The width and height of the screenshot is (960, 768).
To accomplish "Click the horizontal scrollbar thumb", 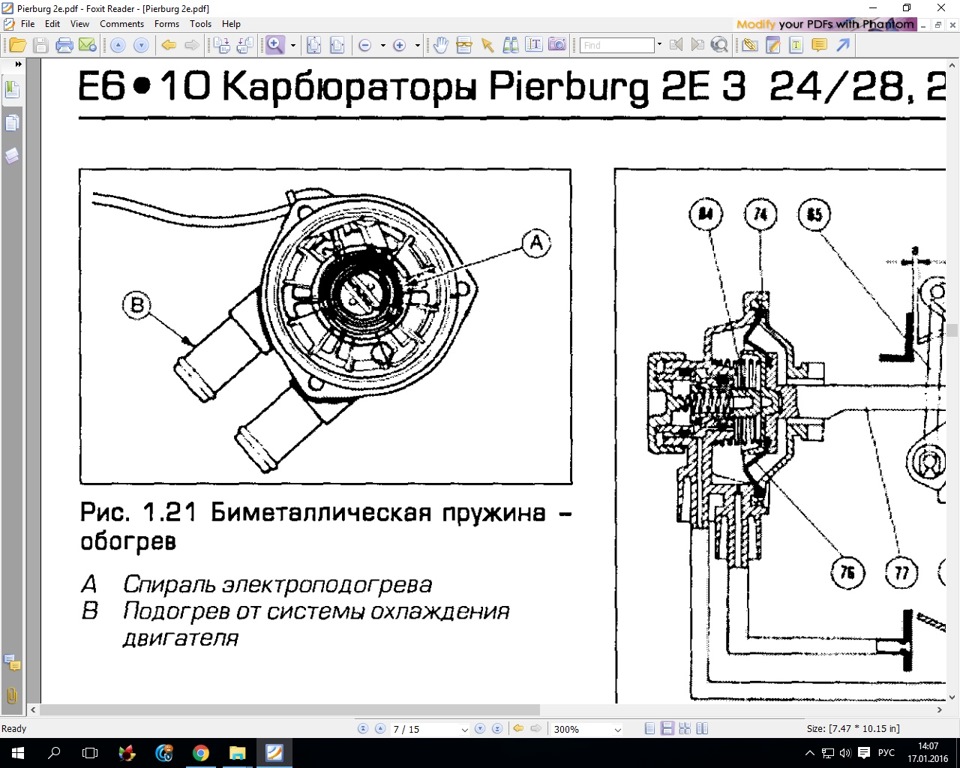I will [x=290, y=710].
